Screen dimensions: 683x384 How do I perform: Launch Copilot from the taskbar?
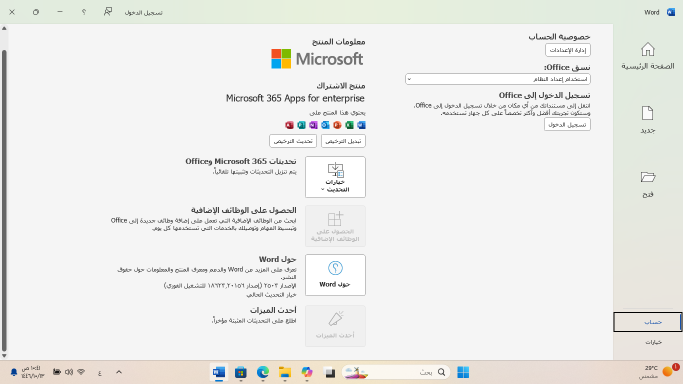click(307, 372)
